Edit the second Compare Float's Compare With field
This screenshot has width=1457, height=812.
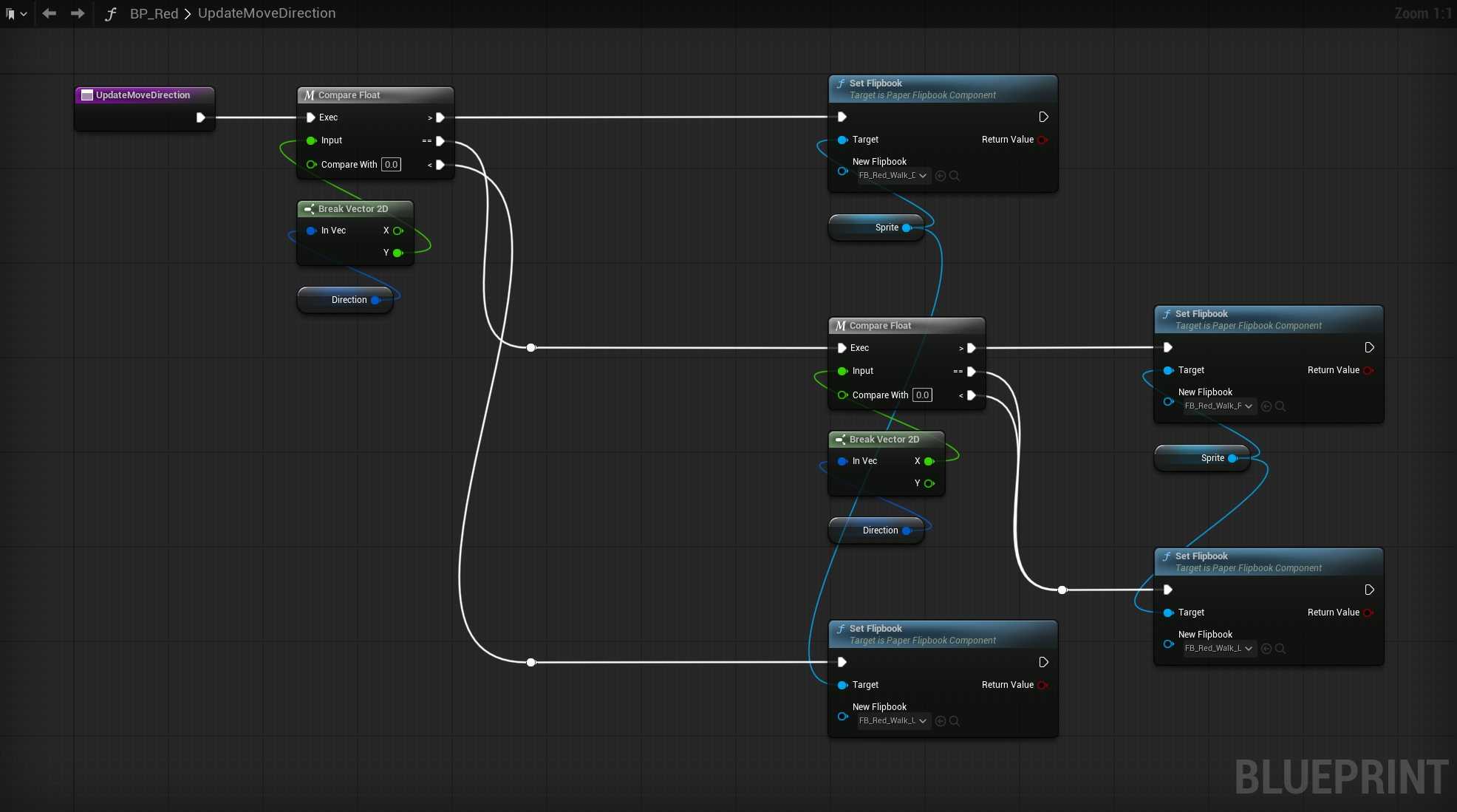point(922,395)
